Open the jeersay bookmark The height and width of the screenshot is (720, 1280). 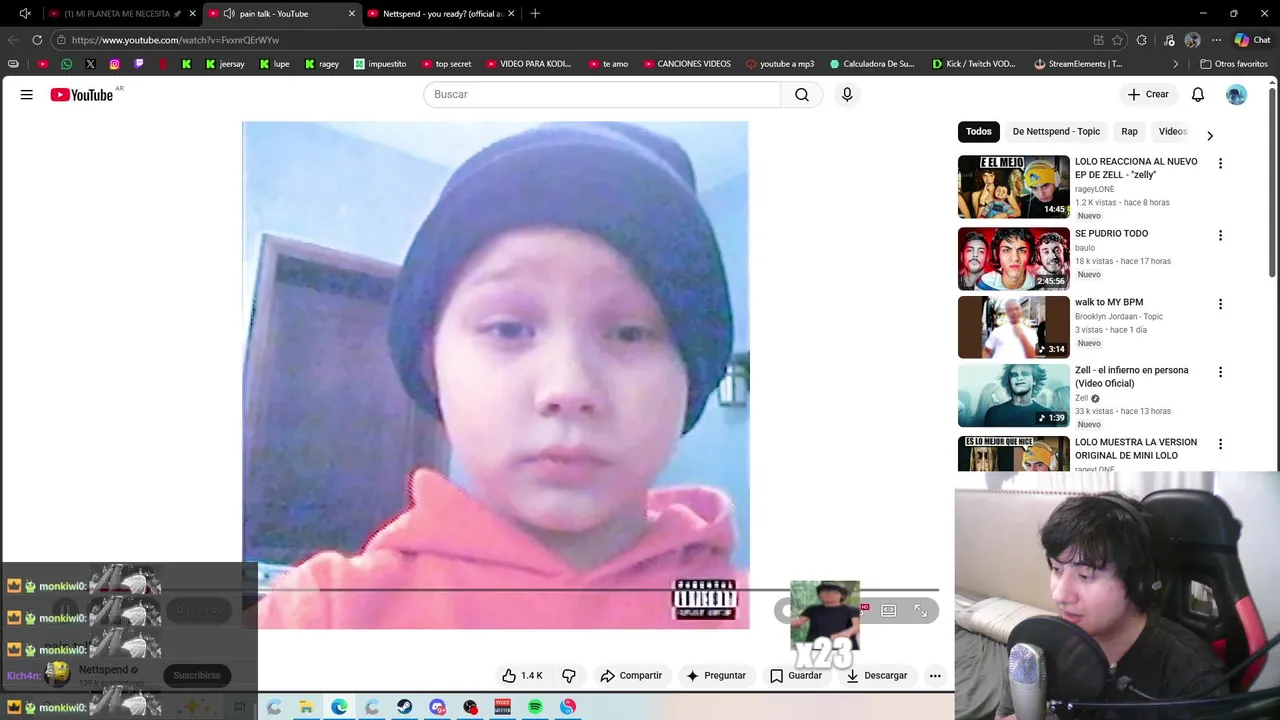pos(225,64)
